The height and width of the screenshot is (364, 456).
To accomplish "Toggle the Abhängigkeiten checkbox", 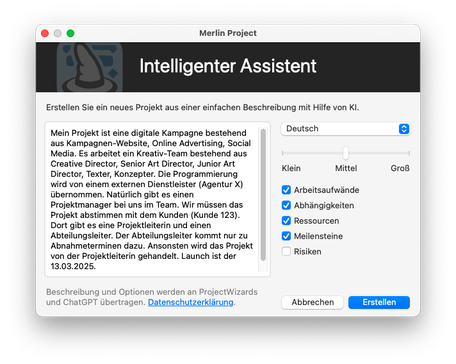I will [x=286, y=205].
